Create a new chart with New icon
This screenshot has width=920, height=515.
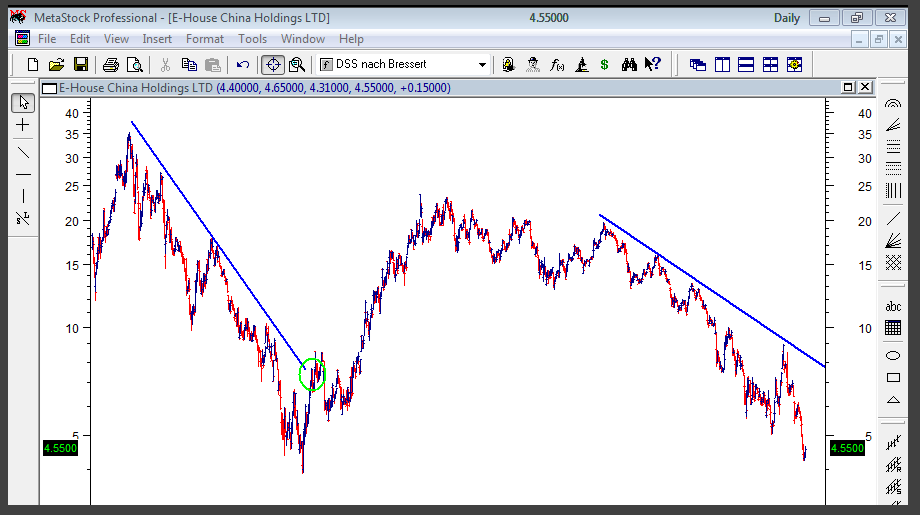click(x=33, y=65)
